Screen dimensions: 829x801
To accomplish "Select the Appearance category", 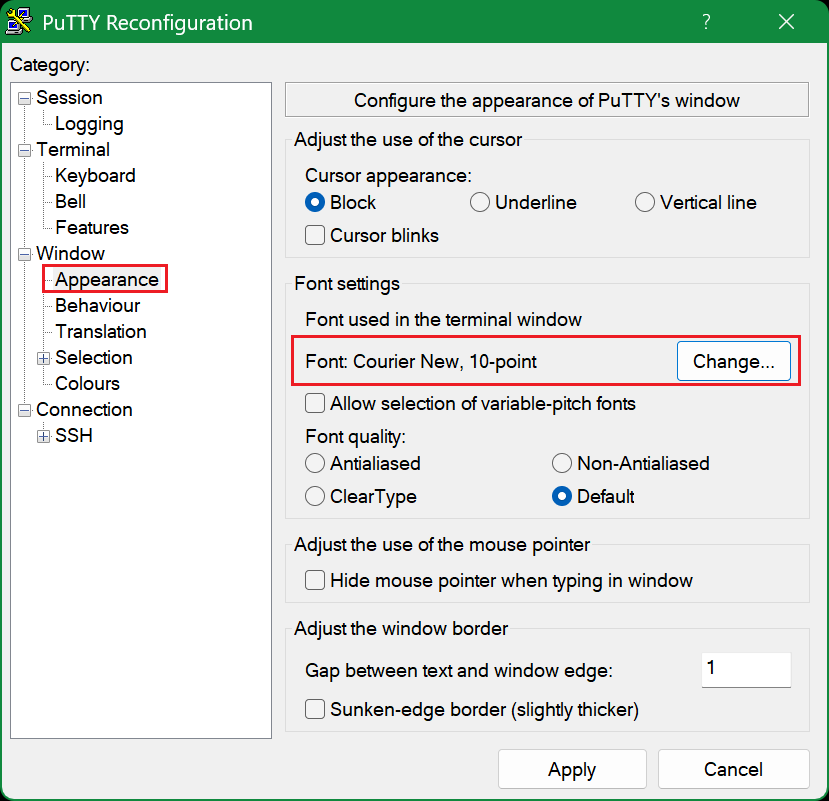I will (x=106, y=279).
